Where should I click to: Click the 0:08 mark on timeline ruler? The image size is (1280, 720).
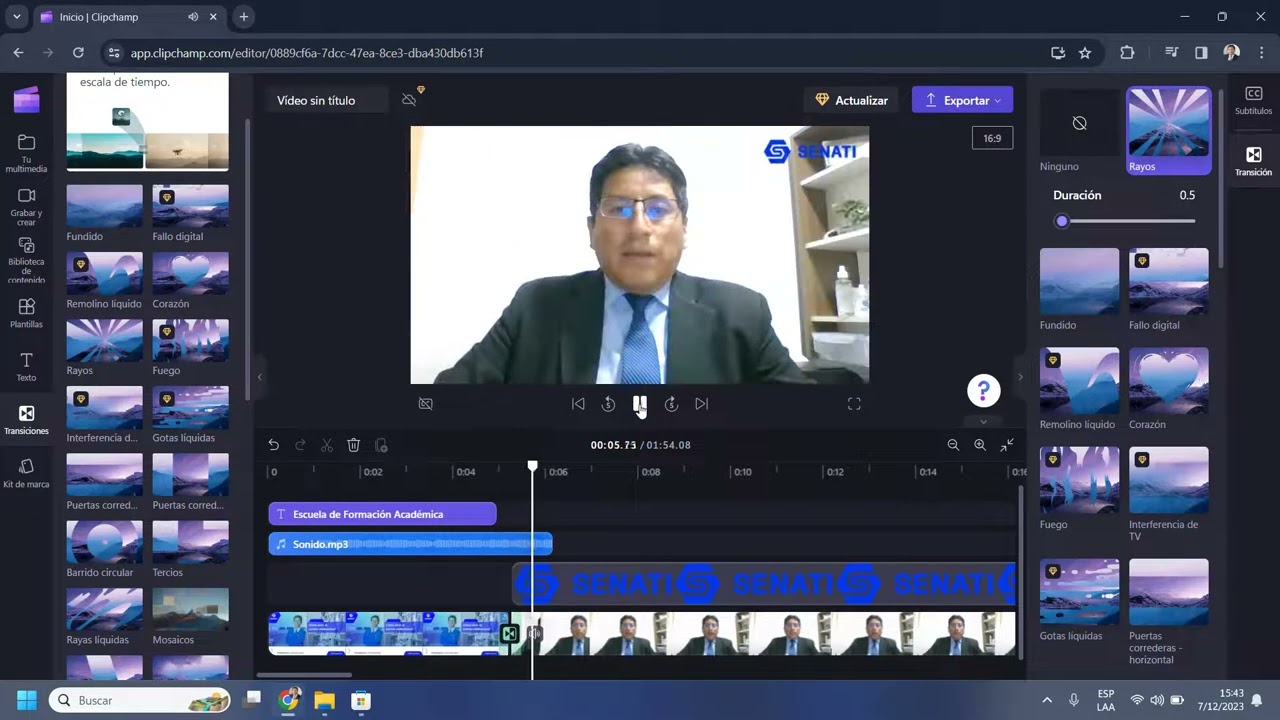(x=650, y=472)
